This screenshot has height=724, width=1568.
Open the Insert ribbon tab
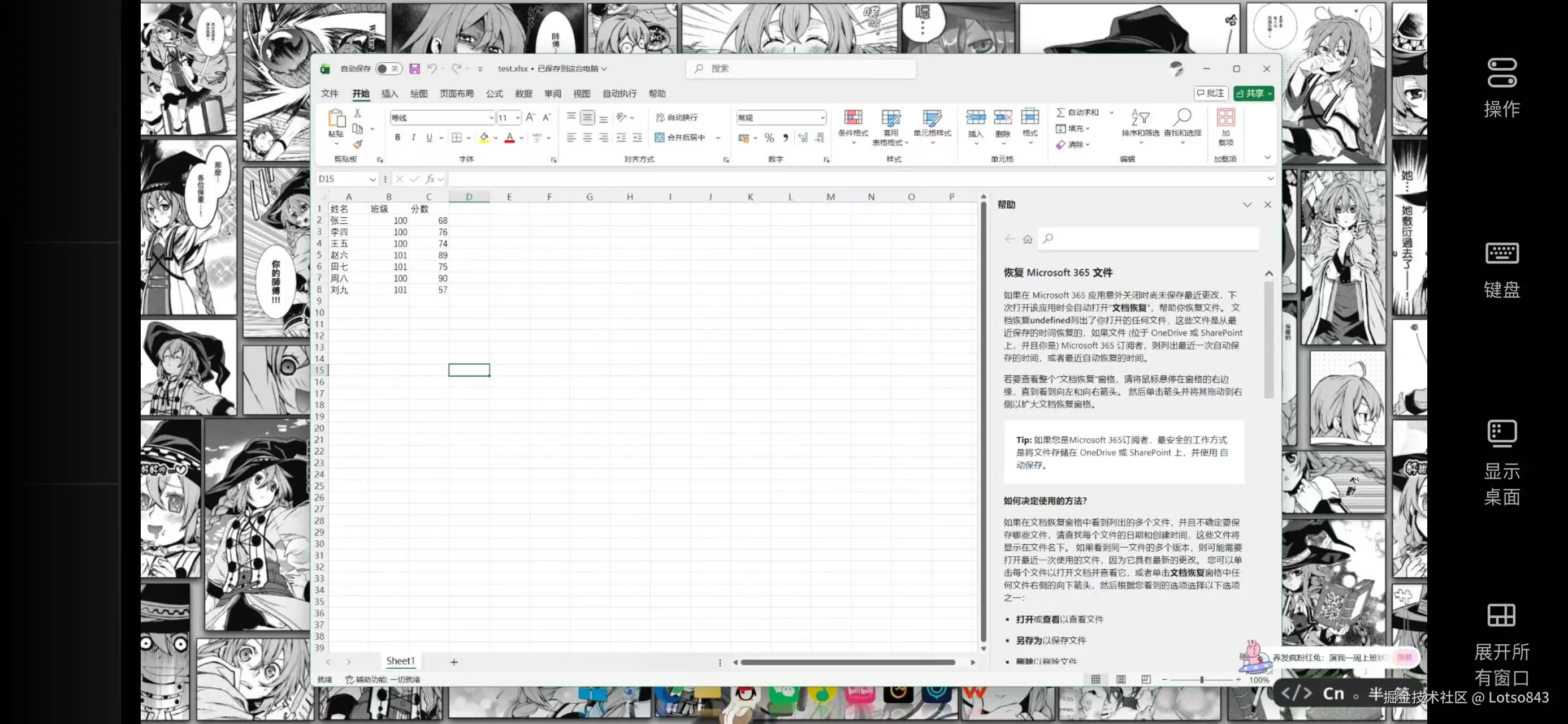tap(389, 94)
